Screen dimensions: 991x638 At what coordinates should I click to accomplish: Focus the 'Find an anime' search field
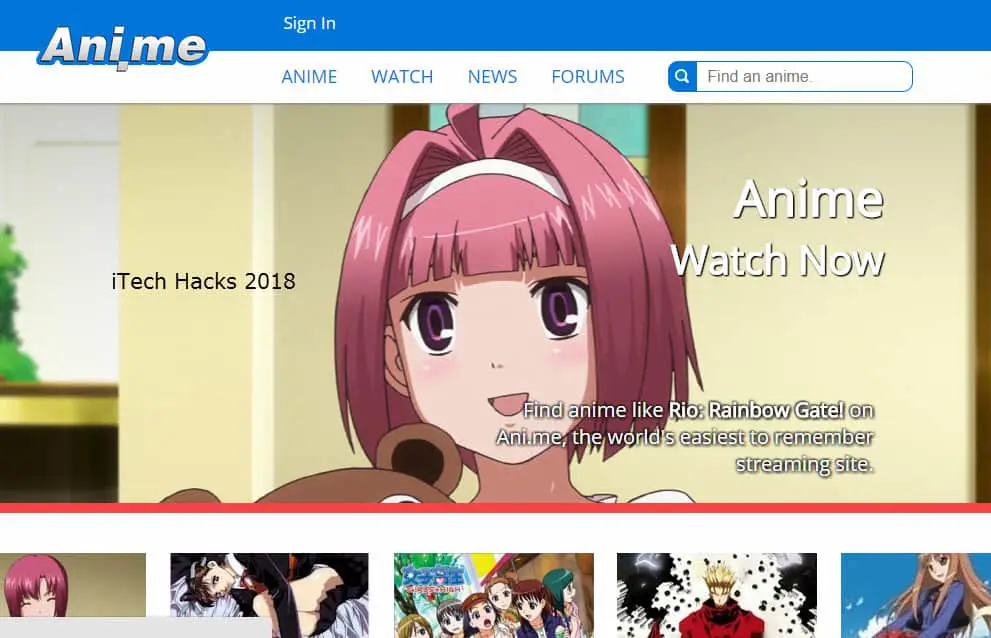coord(804,77)
